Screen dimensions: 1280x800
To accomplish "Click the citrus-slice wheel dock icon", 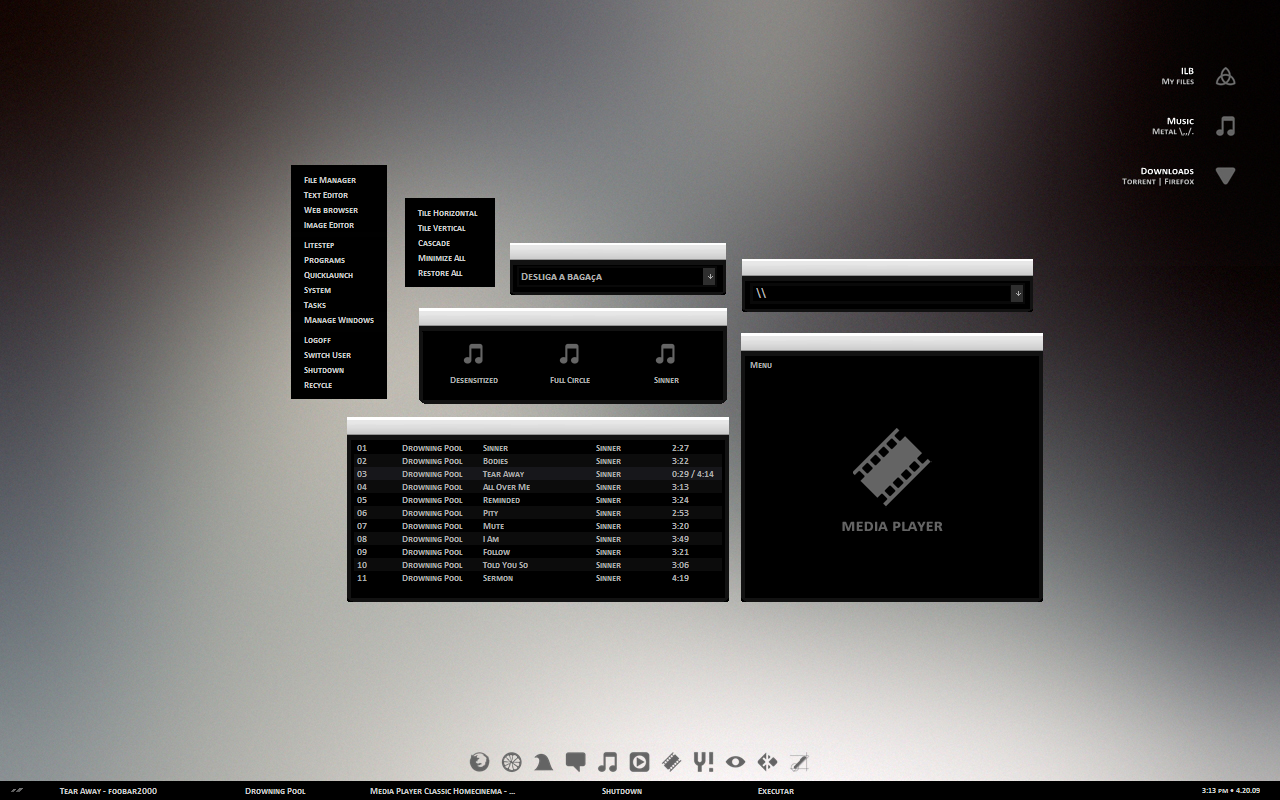I will coord(512,762).
